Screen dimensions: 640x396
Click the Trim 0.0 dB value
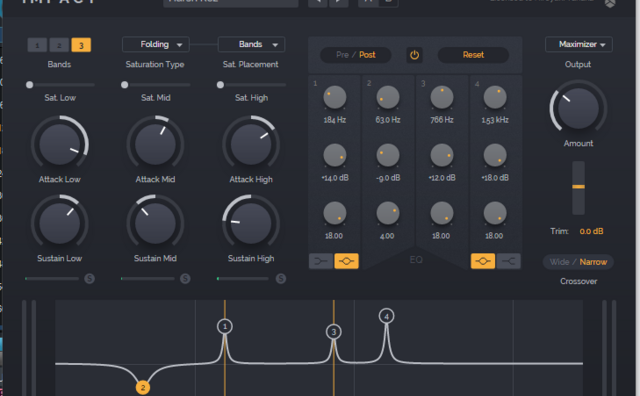[591, 231]
